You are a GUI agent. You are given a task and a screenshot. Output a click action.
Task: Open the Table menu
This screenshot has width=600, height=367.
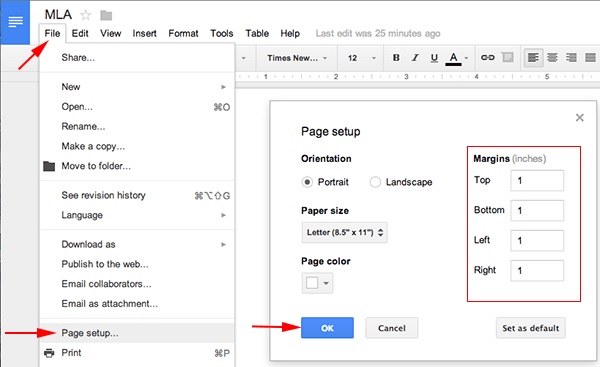tap(257, 34)
